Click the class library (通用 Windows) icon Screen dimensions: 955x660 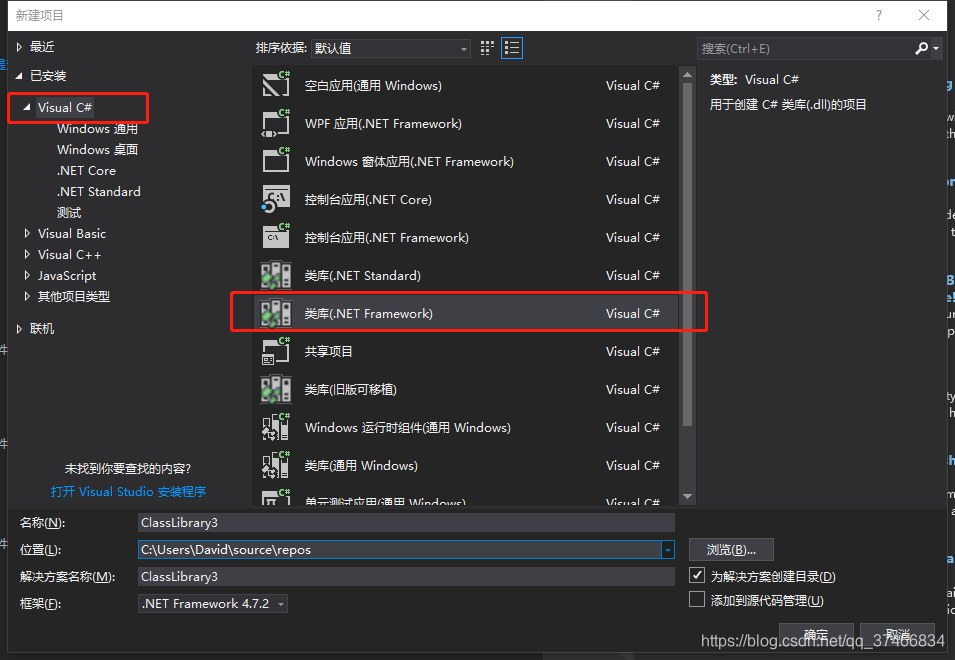coord(276,465)
